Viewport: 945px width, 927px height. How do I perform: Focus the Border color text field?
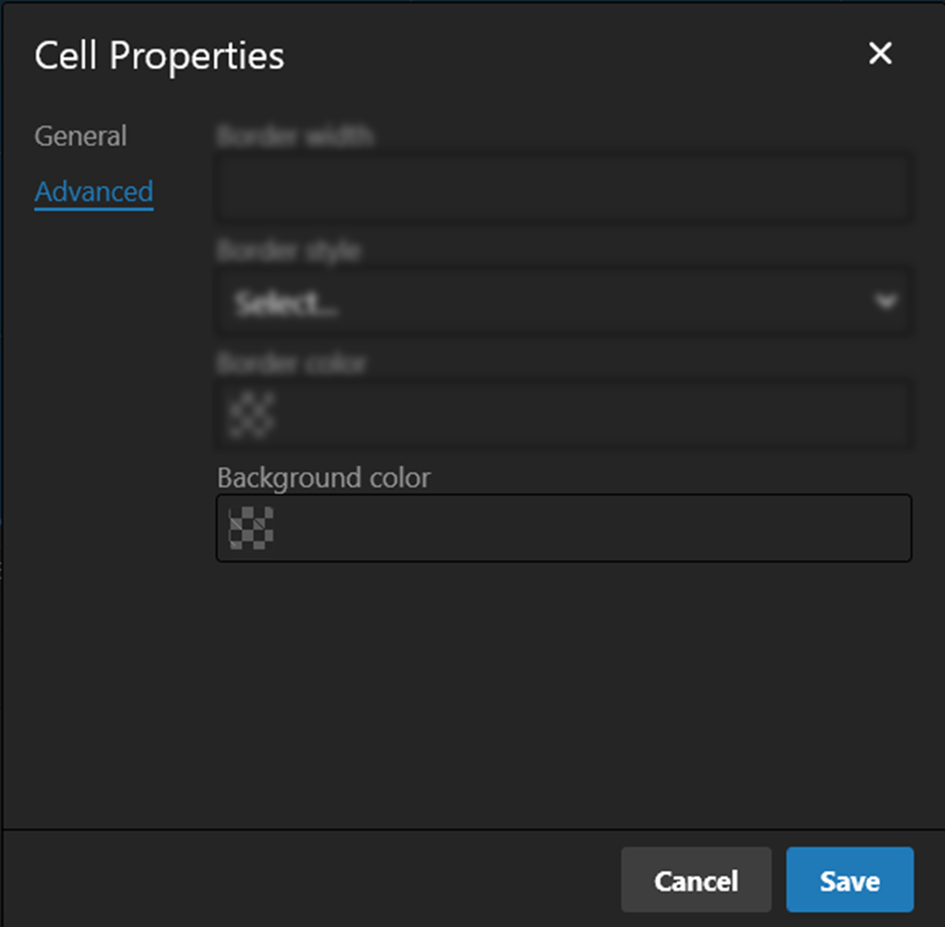pyautogui.click(x=592, y=415)
